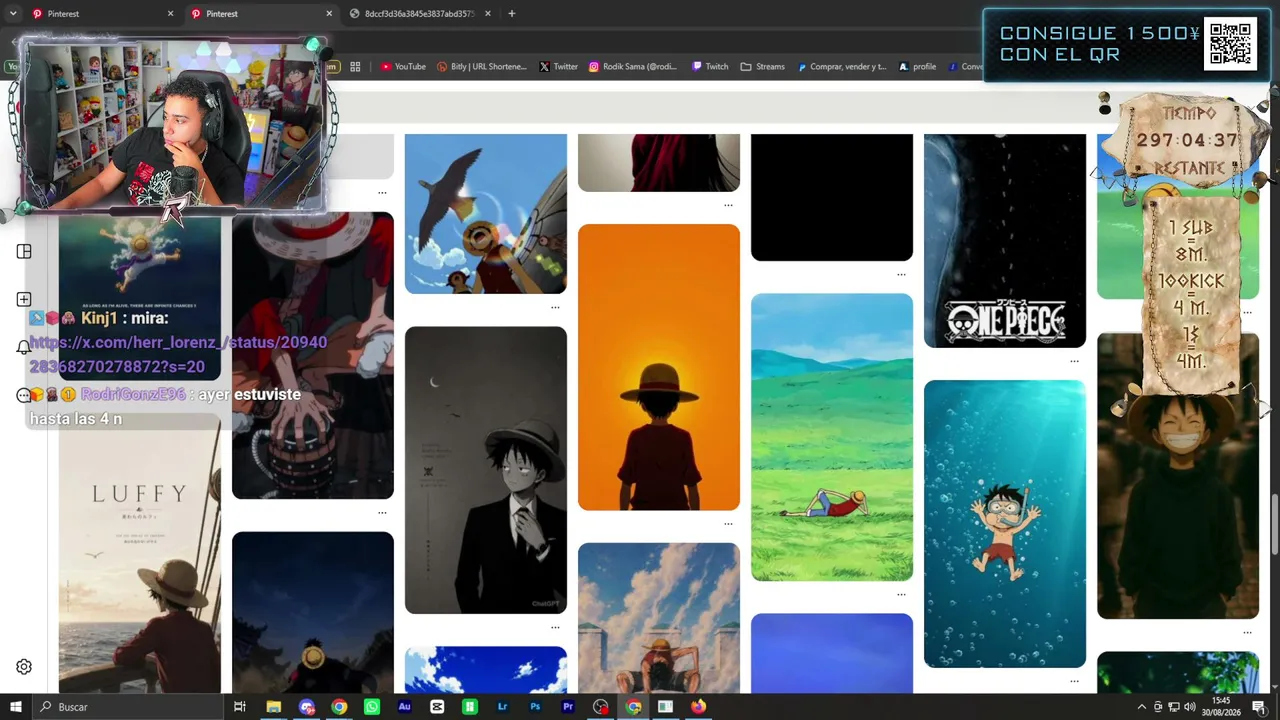Open the Rodik Sama Instagram bookmark

point(633,67)
